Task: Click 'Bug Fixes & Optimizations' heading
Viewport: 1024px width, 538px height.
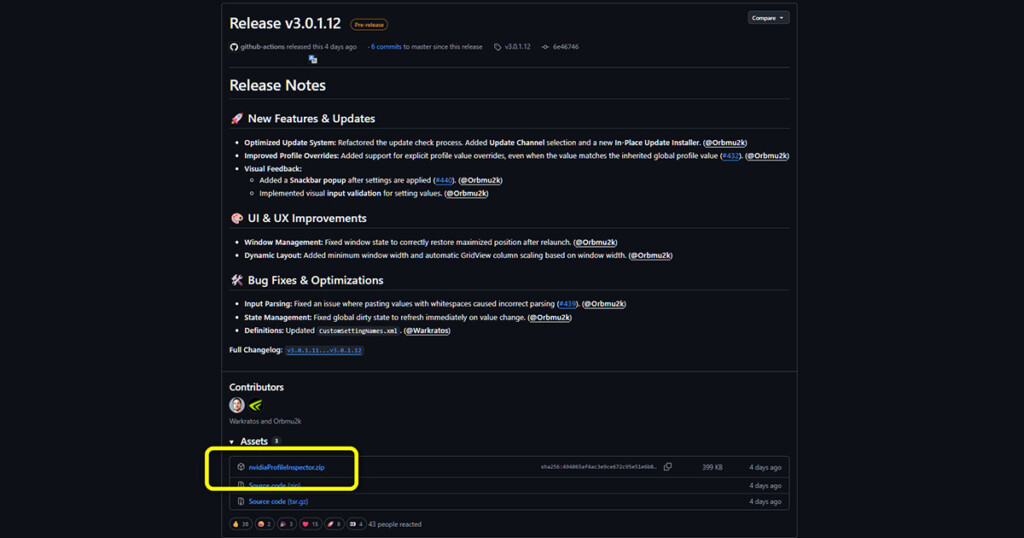Action: 315,280
